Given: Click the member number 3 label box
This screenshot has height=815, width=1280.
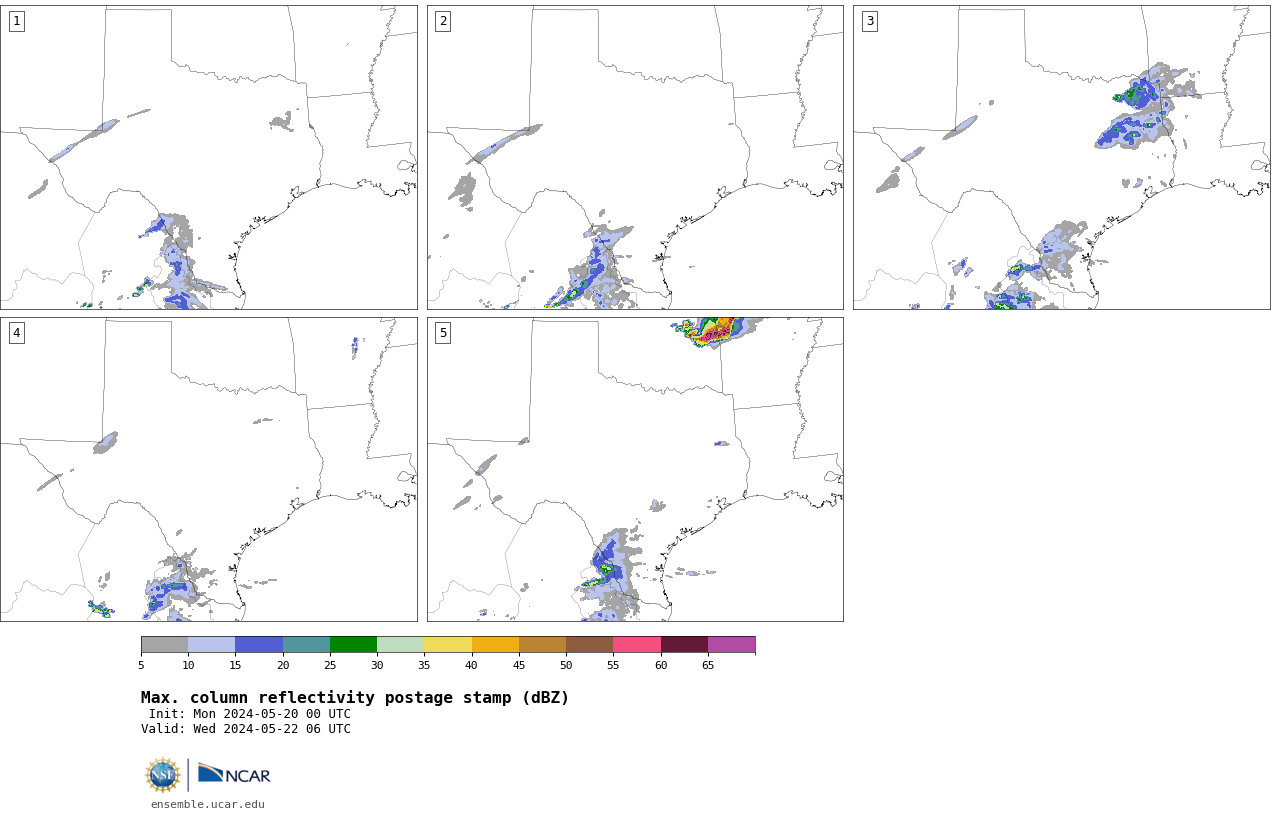Looking at the screenshot, I should point(869,21).
